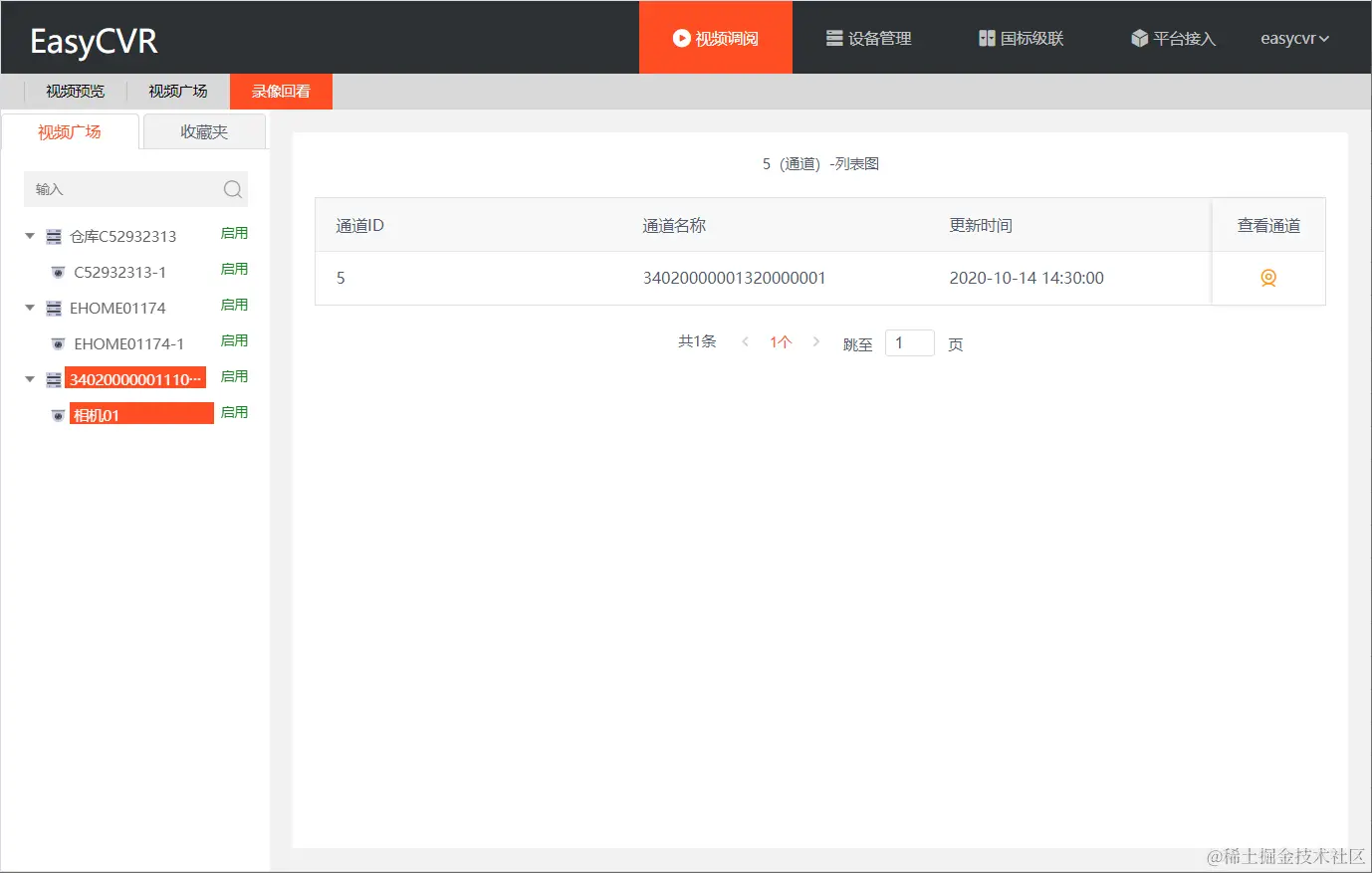Image resolution: width=1372 pixels, height=873 pixels.
Task: Switch to the 收藏夹 tab
Action: 203,130
